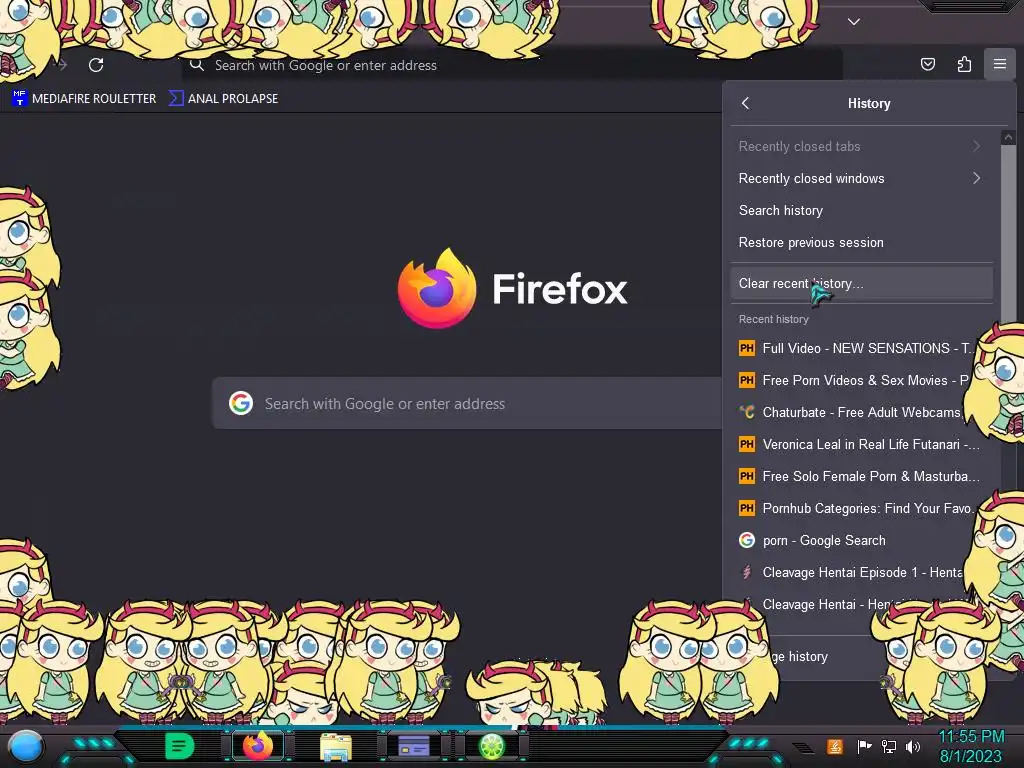
Task: Choose Search history
Action: (x=861, y=210)
